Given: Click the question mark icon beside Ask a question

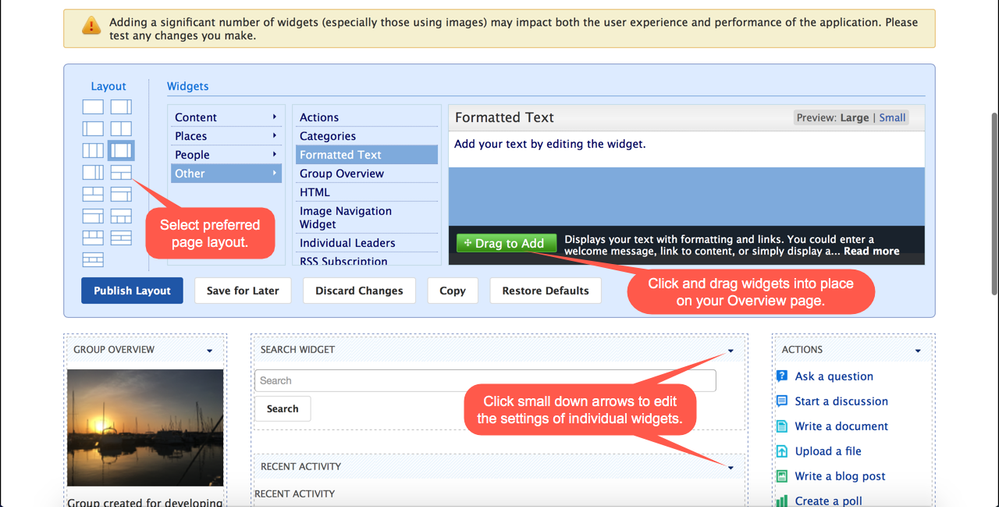Looking at the screenshot, I should pyautogui.click(x=782, y=376).
